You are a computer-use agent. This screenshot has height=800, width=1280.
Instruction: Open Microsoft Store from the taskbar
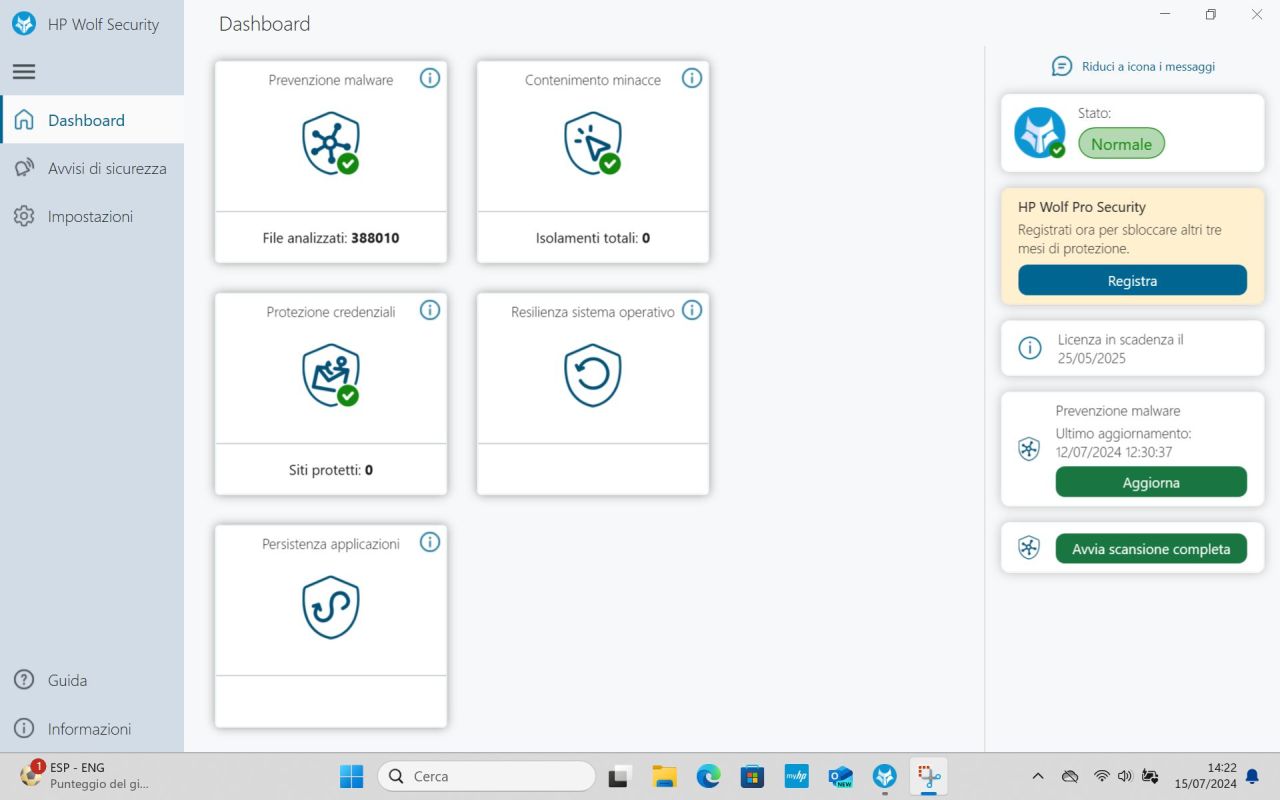tap(752, 776)
